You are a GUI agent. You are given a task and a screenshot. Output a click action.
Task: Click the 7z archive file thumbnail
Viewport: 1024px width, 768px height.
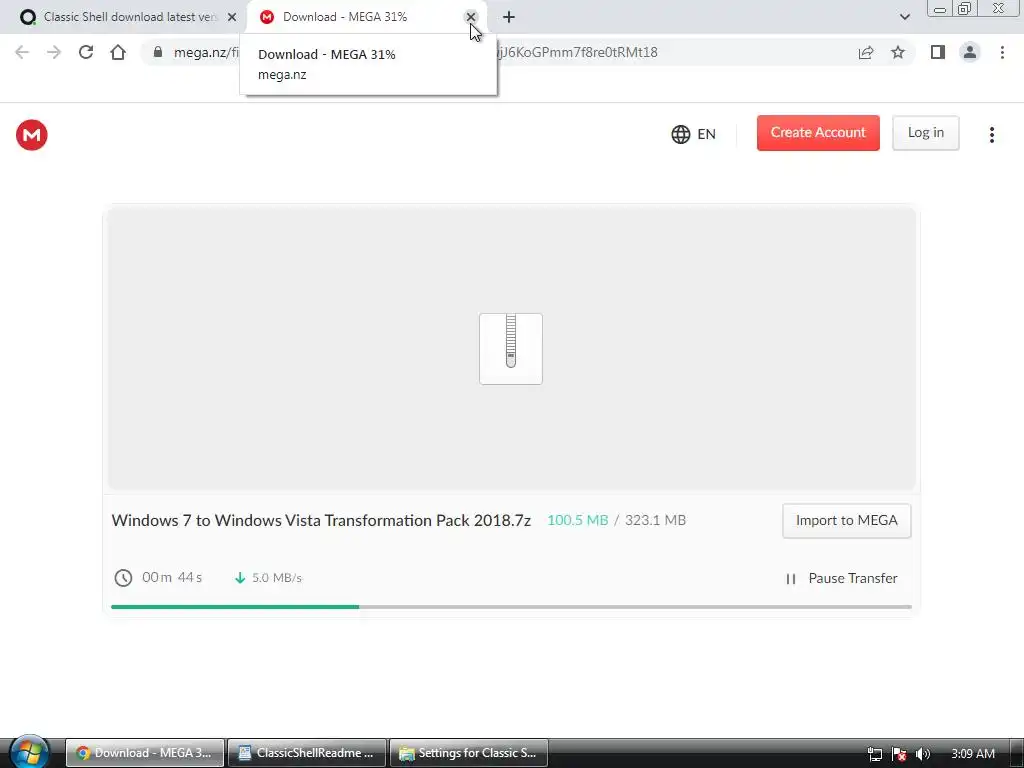[511, 349]
